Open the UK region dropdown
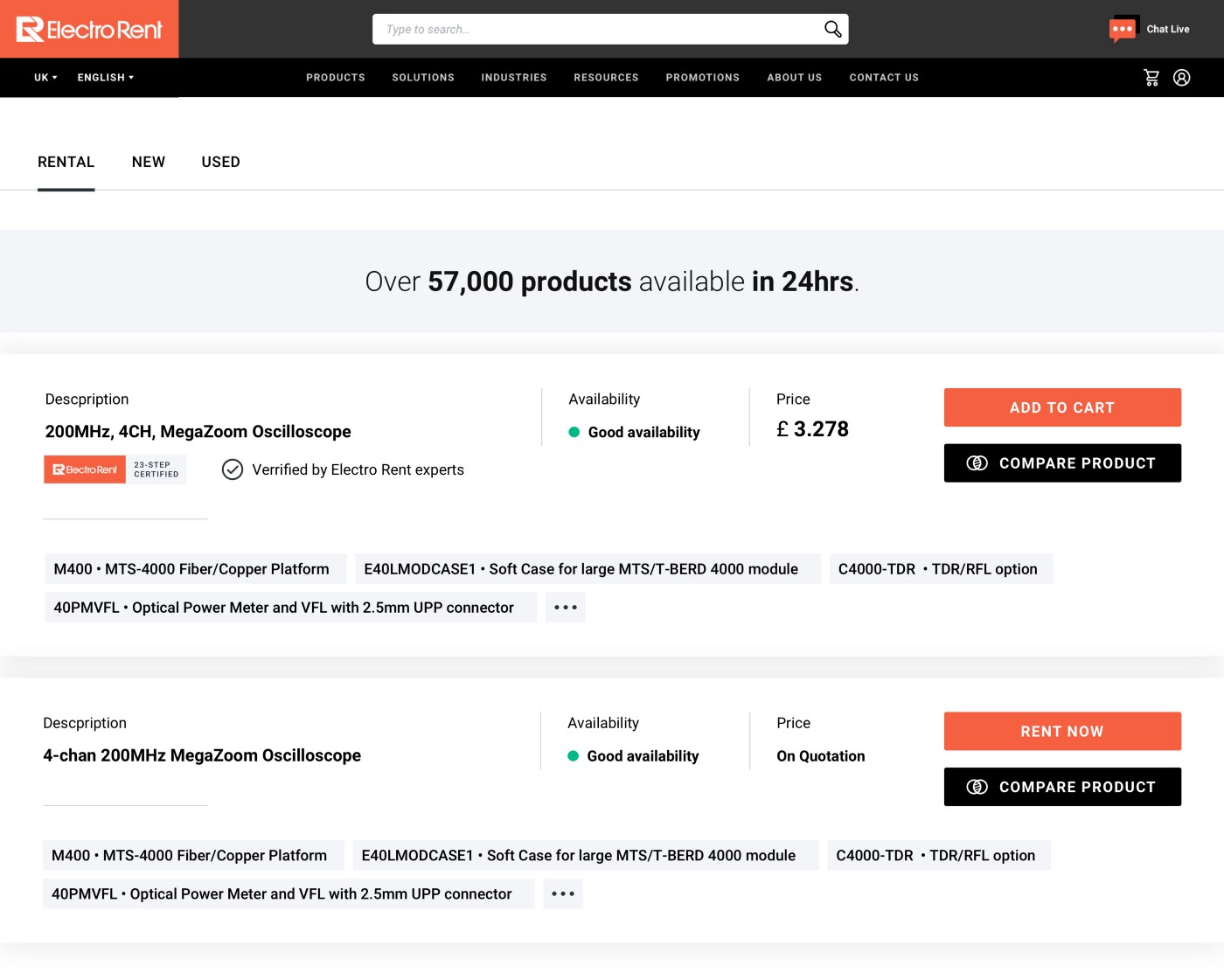The width and height of the screenshot is (1224, 980). point(45,78)
